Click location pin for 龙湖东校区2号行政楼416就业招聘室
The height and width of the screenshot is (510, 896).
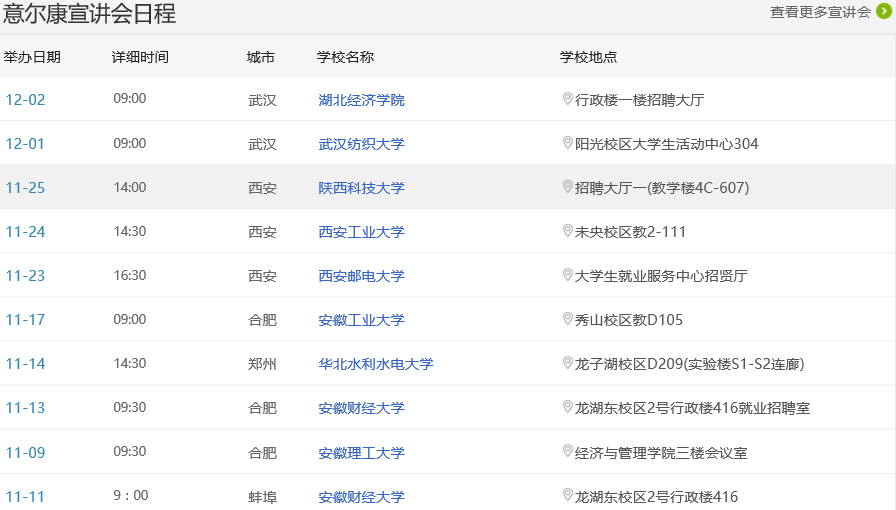click(x=567, y=407)
